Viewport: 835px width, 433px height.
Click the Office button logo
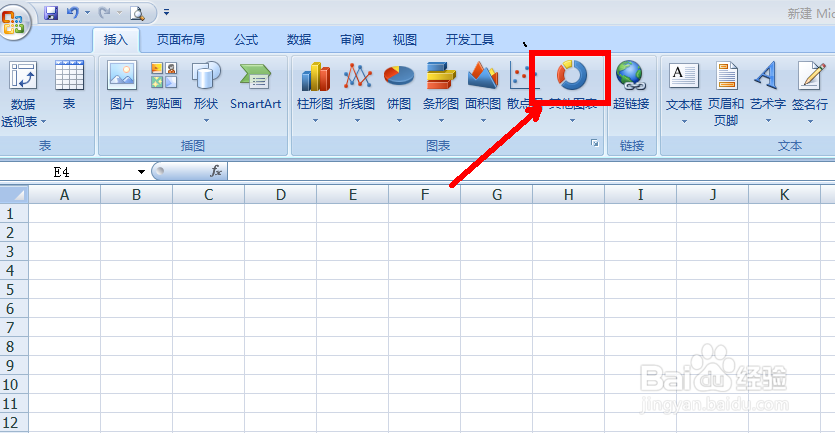coord(13,21)
